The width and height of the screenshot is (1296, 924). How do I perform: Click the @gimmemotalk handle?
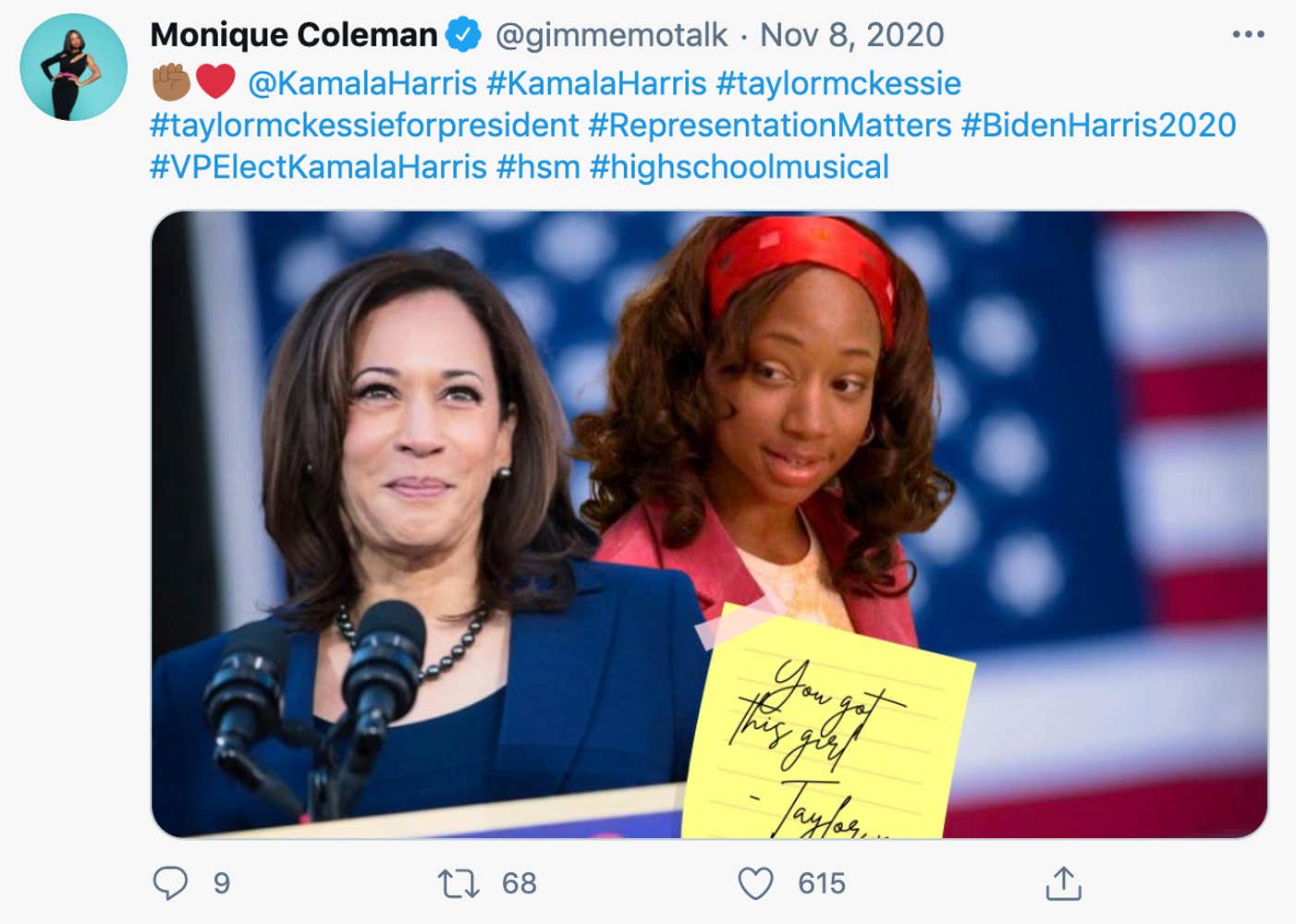611,35
